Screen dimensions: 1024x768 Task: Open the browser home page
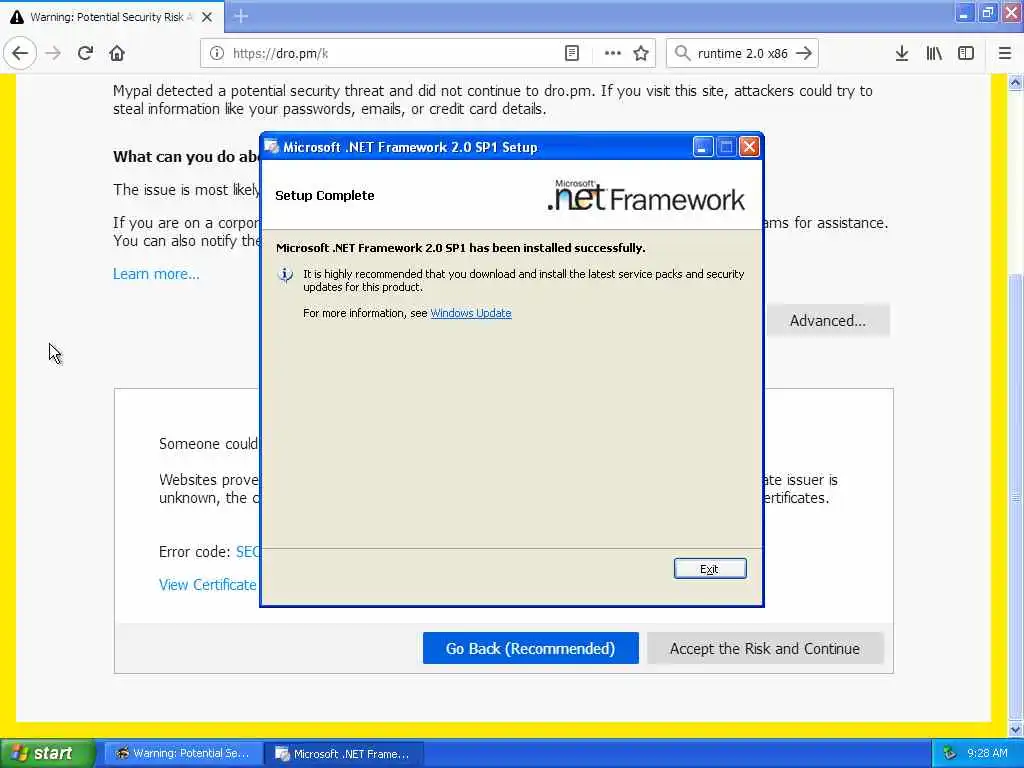click(117, 53)
